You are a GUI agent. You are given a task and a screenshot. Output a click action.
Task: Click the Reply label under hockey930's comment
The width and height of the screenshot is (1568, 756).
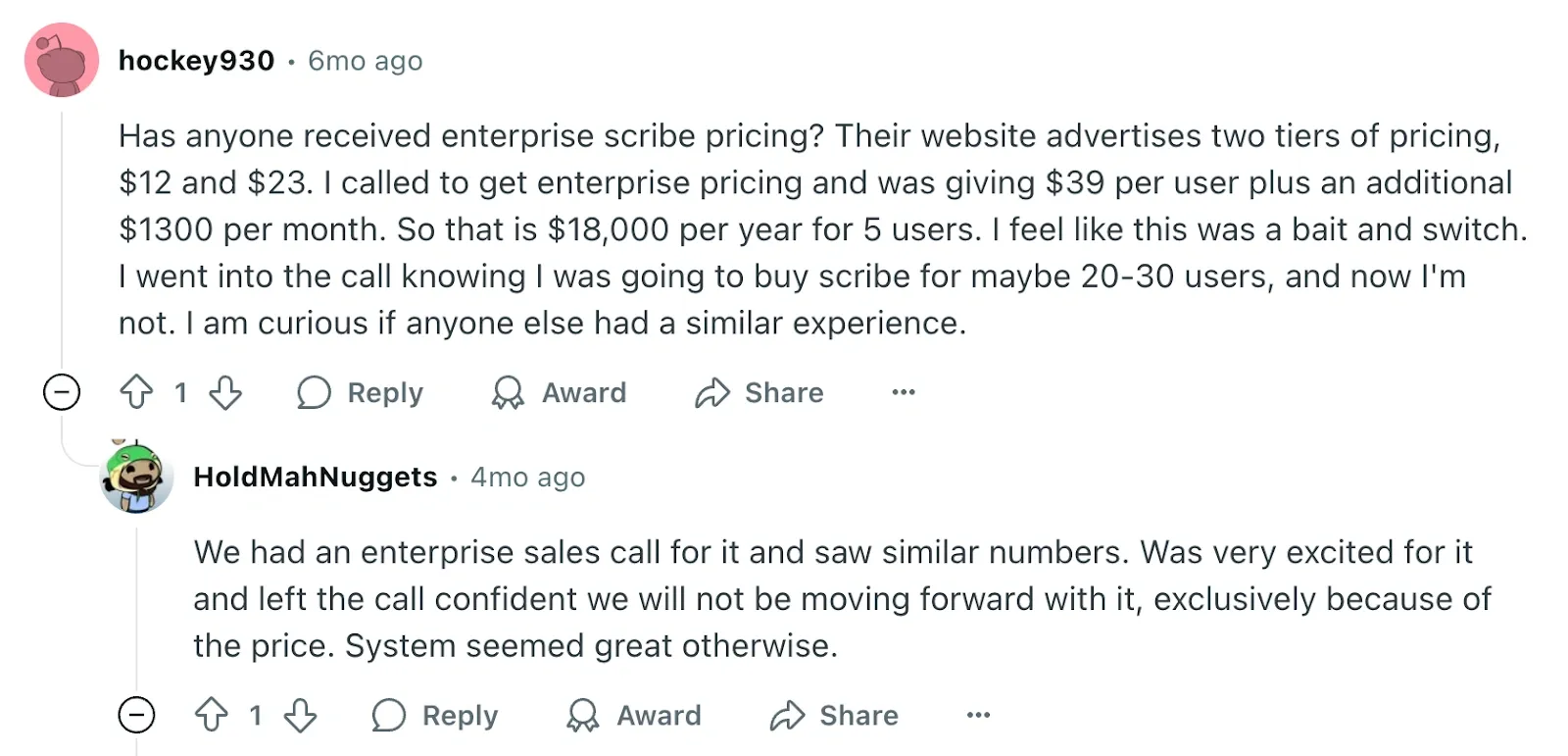[x=384, y=392]
